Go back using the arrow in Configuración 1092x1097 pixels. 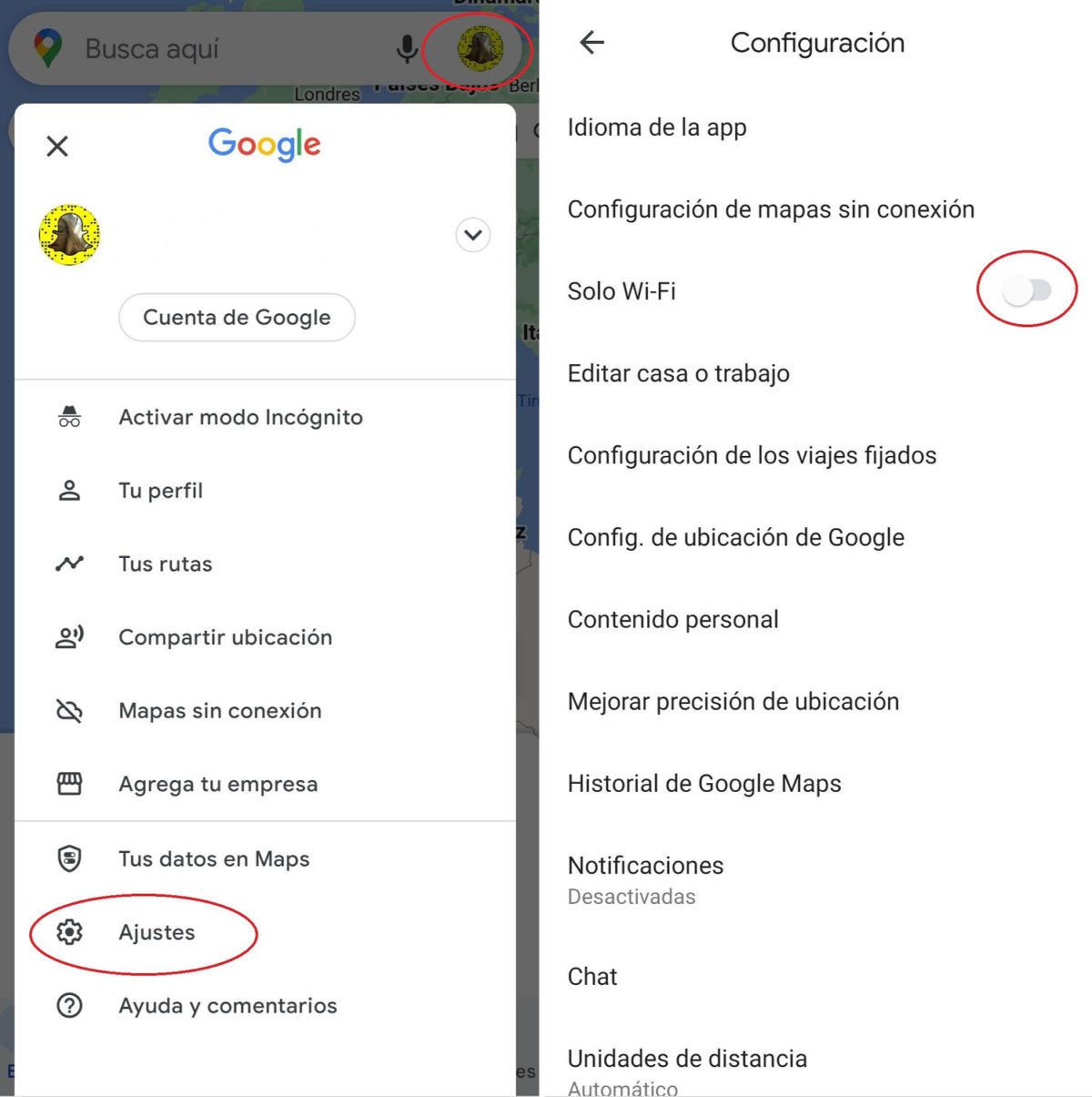click(592, 42)
